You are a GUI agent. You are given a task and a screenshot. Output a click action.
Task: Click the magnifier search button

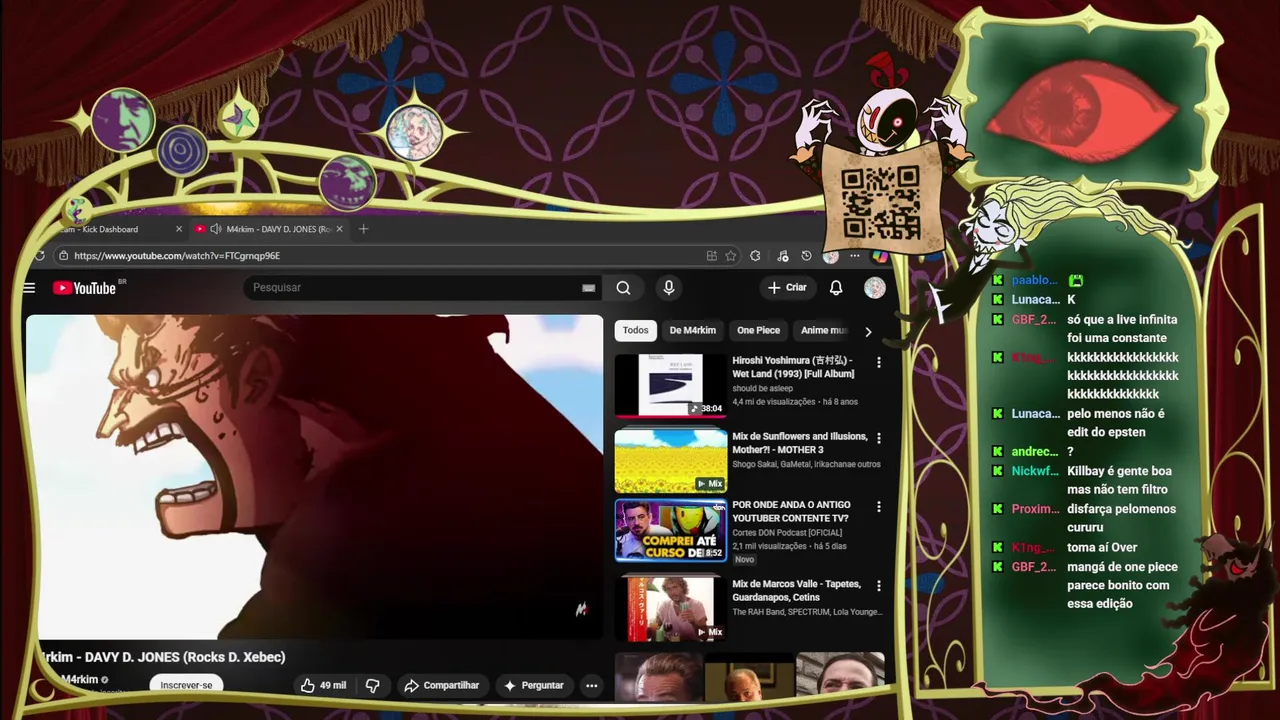click(623, 288)
